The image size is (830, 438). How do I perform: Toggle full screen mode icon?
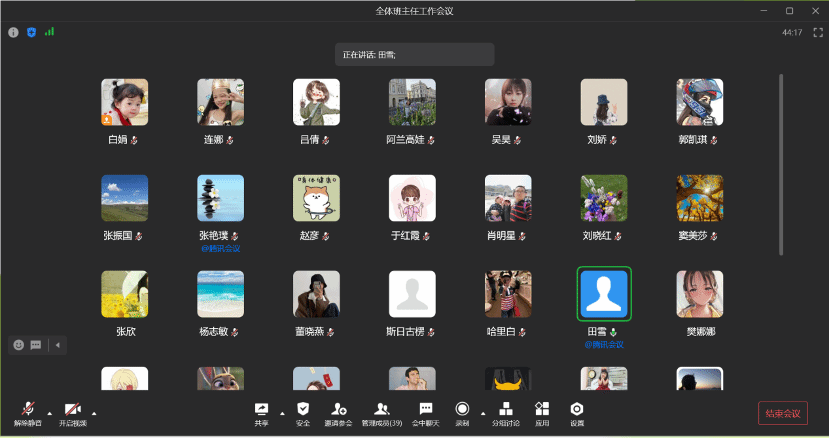pyautogui.click(x=817, y=32)
